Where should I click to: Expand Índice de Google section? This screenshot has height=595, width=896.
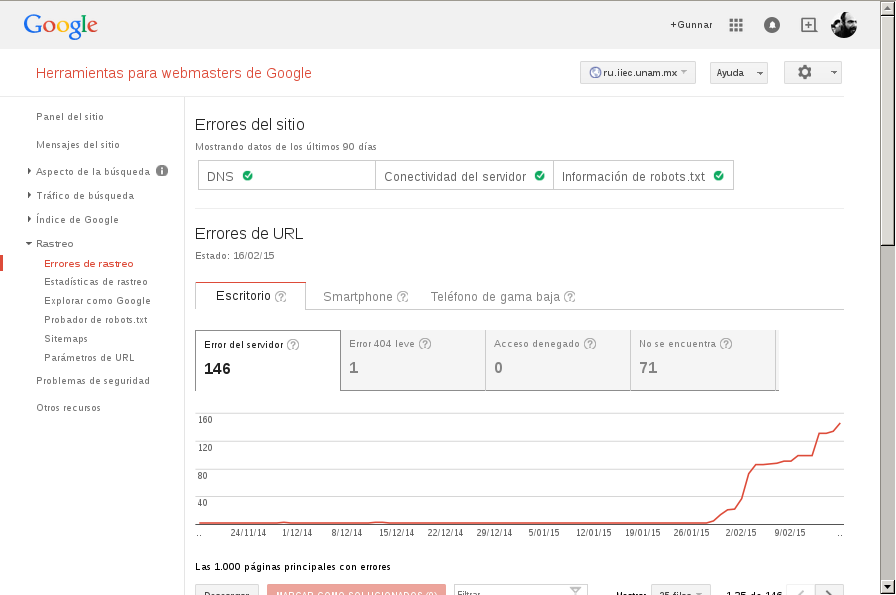tap(29, 219)
